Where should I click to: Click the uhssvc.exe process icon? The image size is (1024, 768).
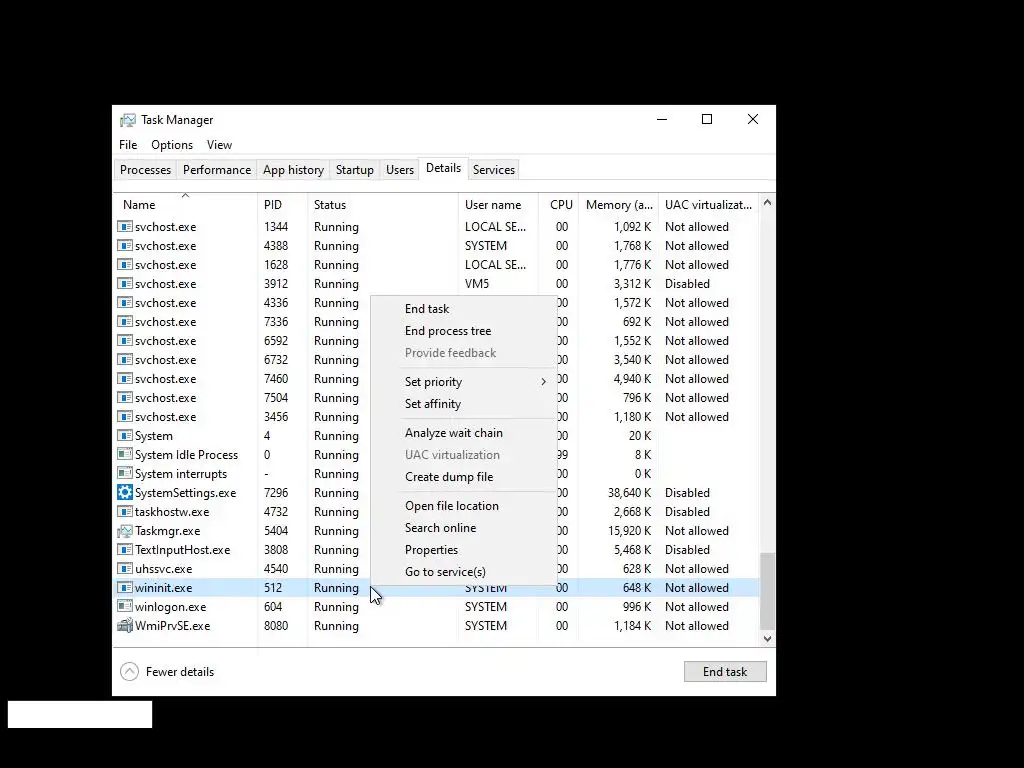click(125, 569)
